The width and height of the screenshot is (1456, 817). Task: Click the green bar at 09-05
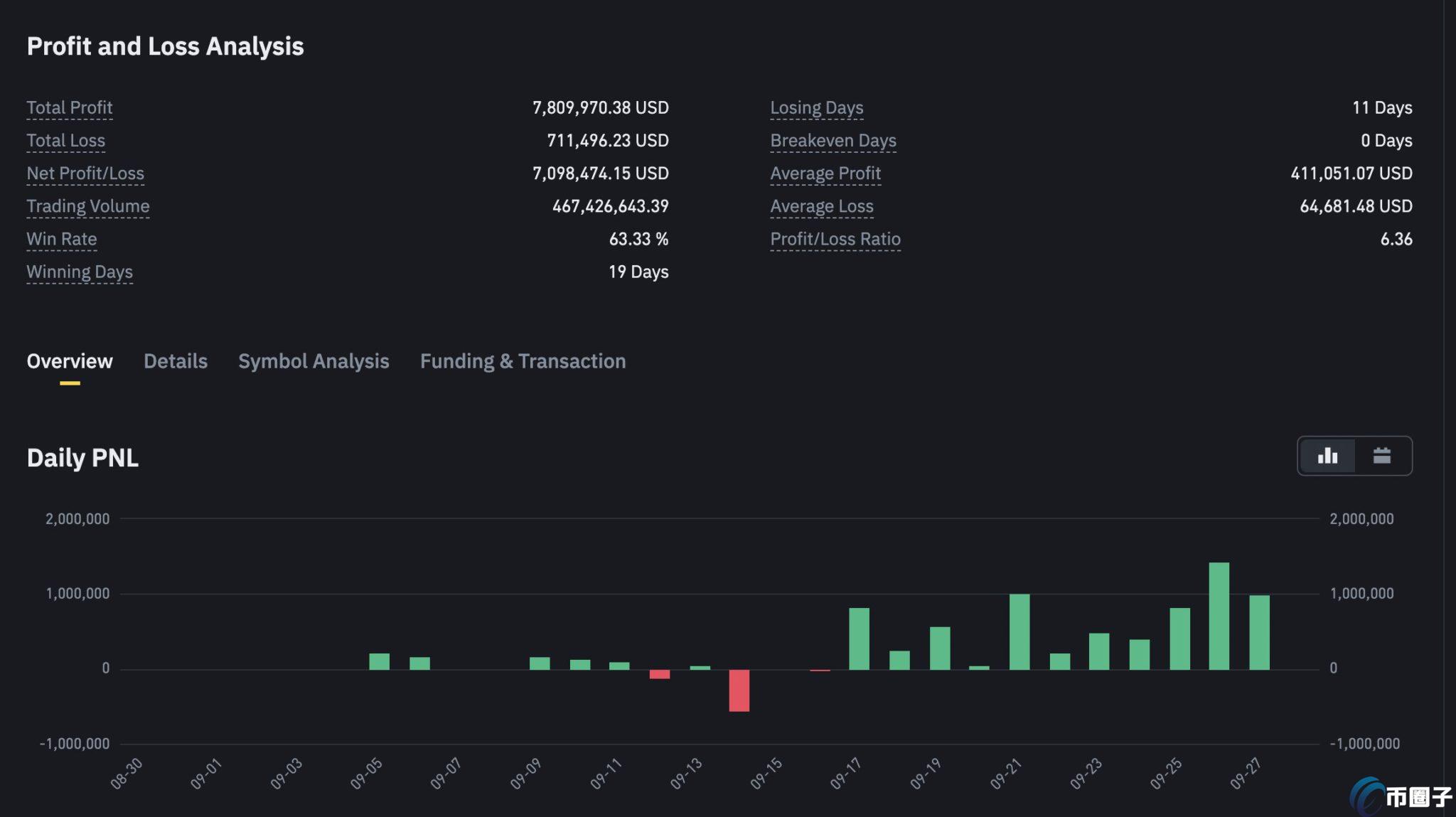[x=380, y=661]
